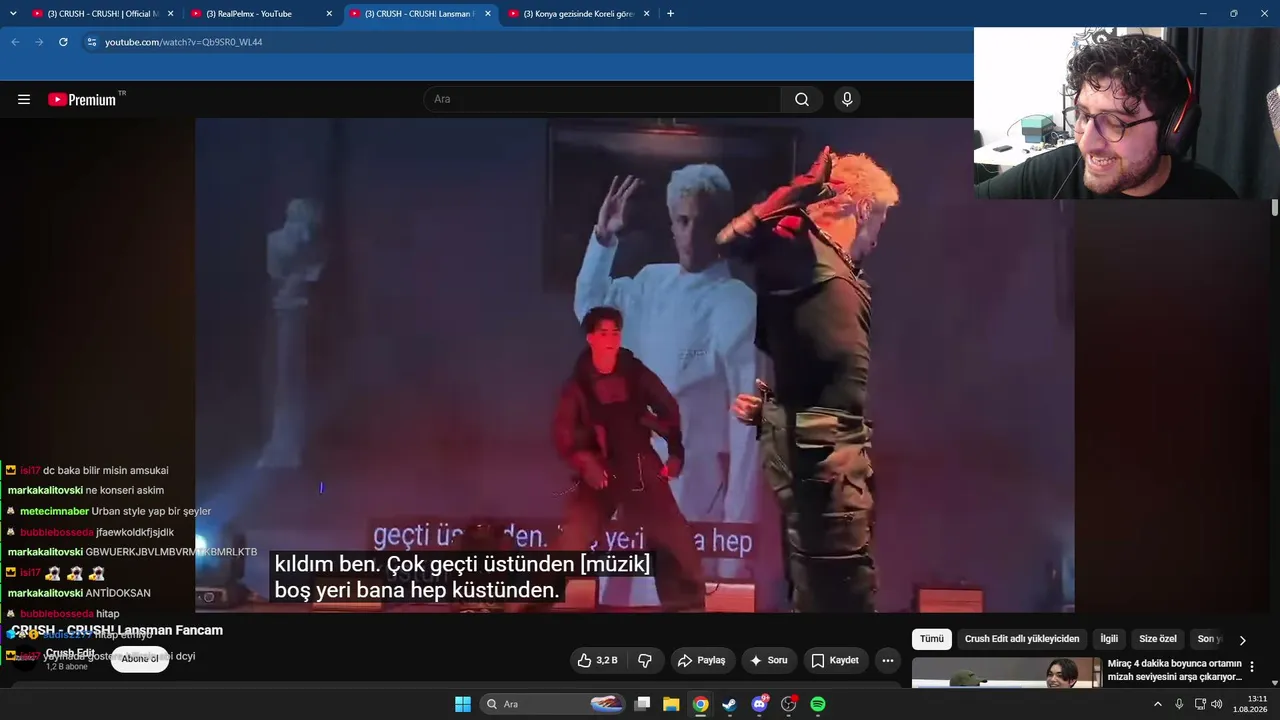1280x720 pixels.
Task: Like the video showing 3,2 B likes
Action: (x=598, y=660)
